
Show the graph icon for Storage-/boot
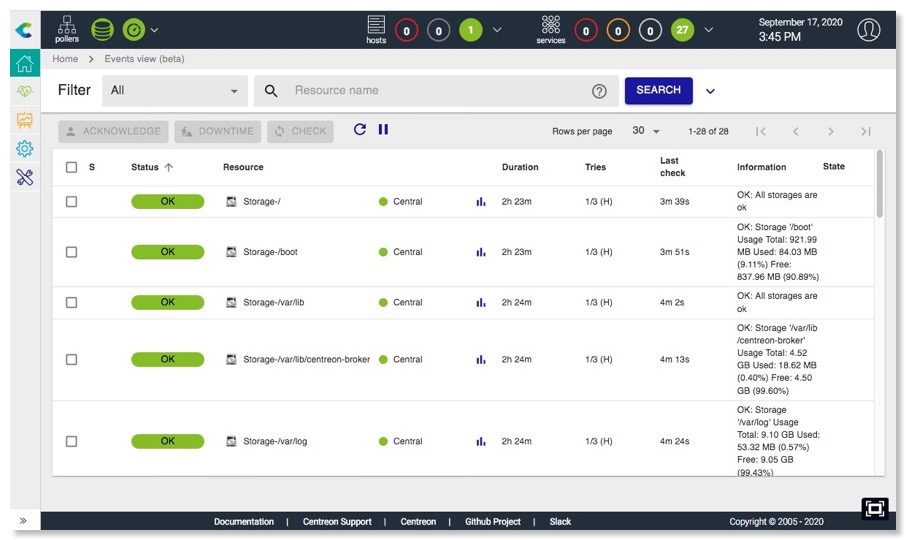point(481,252)
